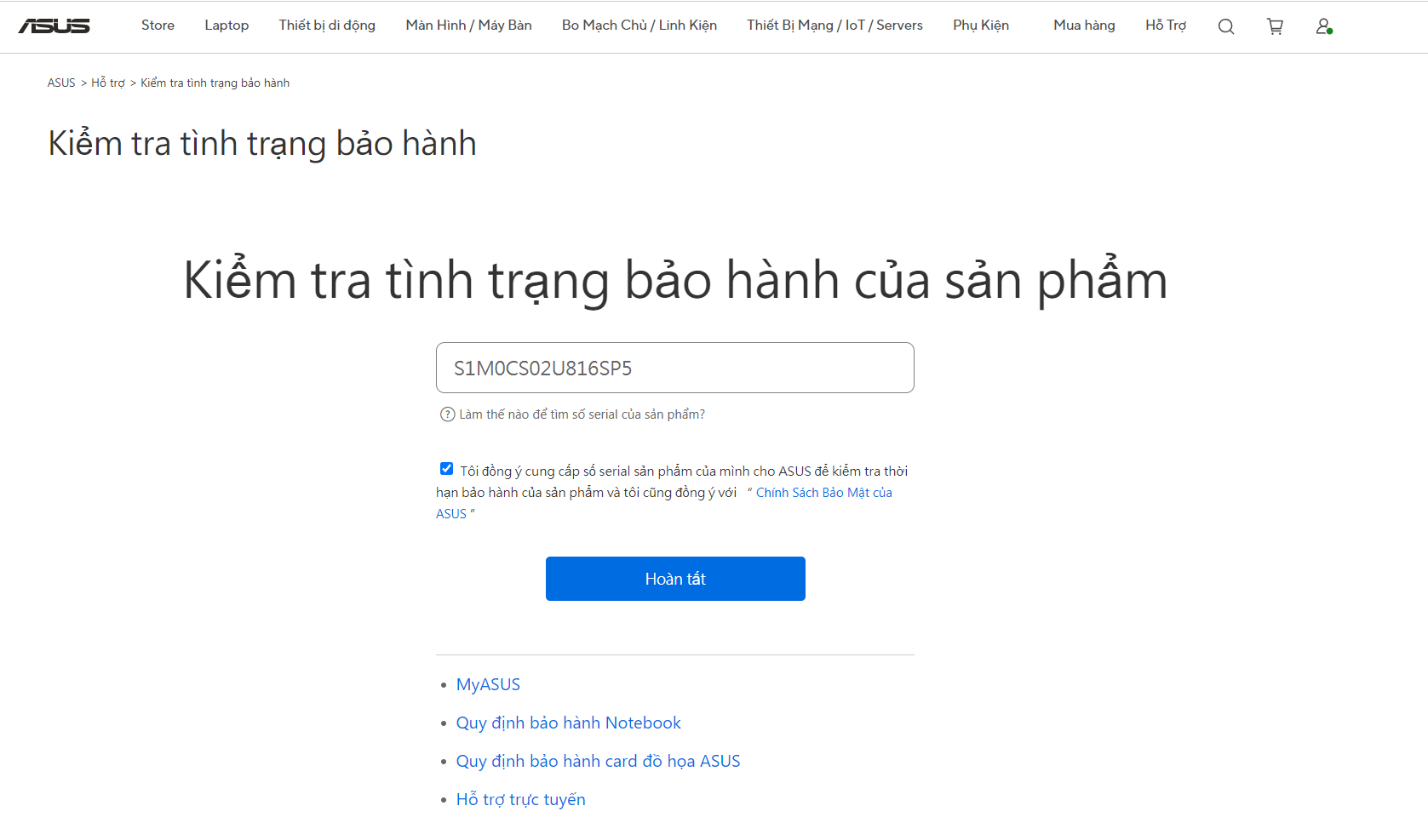Viewport: 1428px width, 840px height.
Task: Open Quy định bảo hành card đồ họa ASUS
Action: 598,761
